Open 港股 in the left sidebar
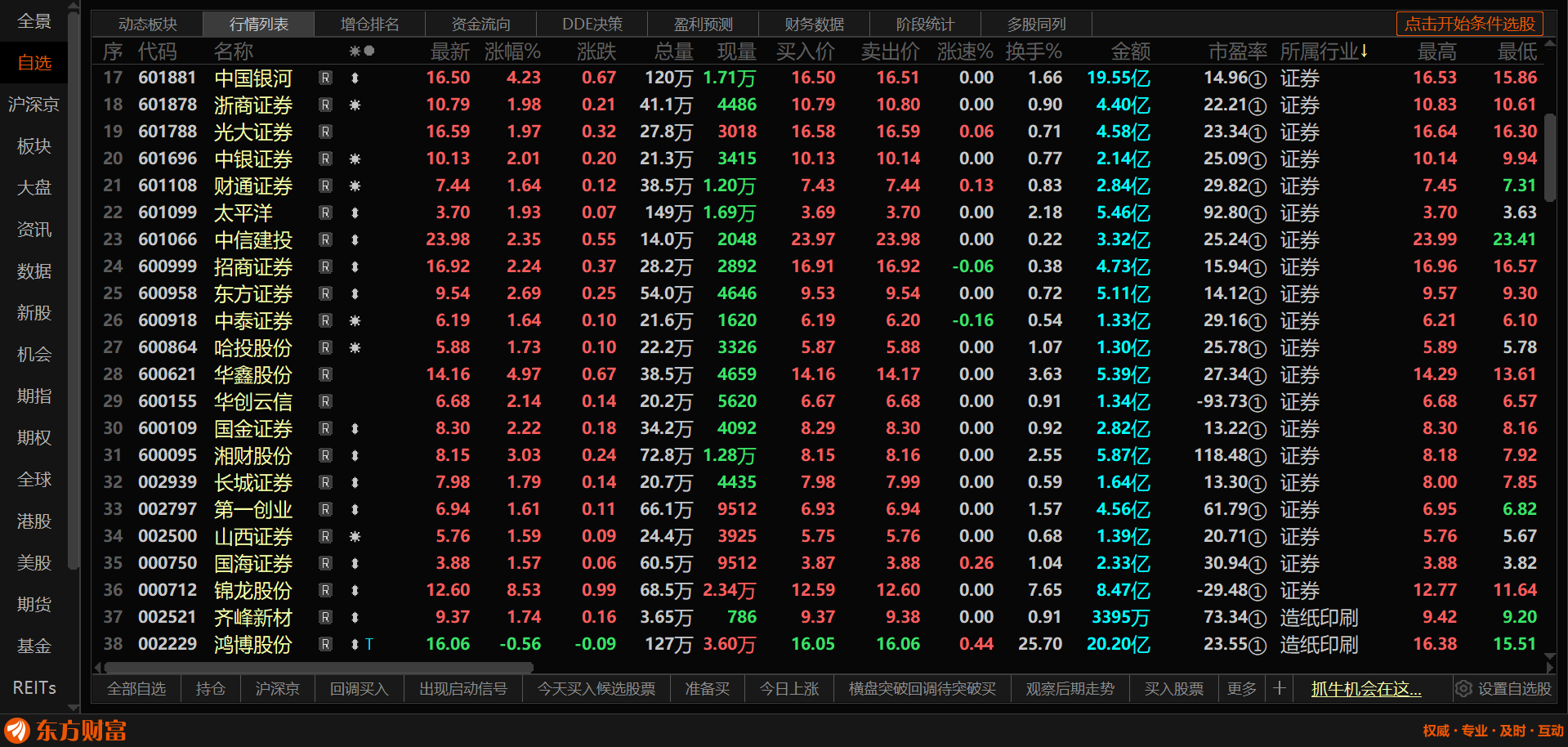1568x747 pixels. (x=34, y=521)
